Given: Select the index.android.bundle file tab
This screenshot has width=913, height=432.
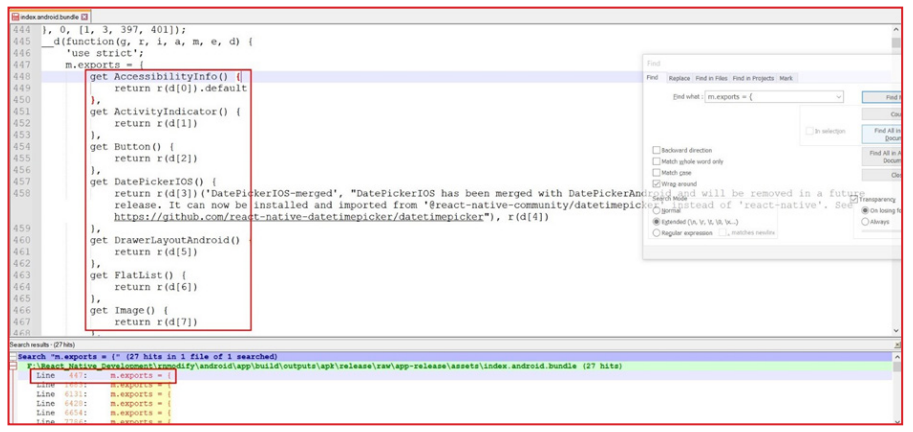Looking at the screenshot, I should (x=50, y=17).
